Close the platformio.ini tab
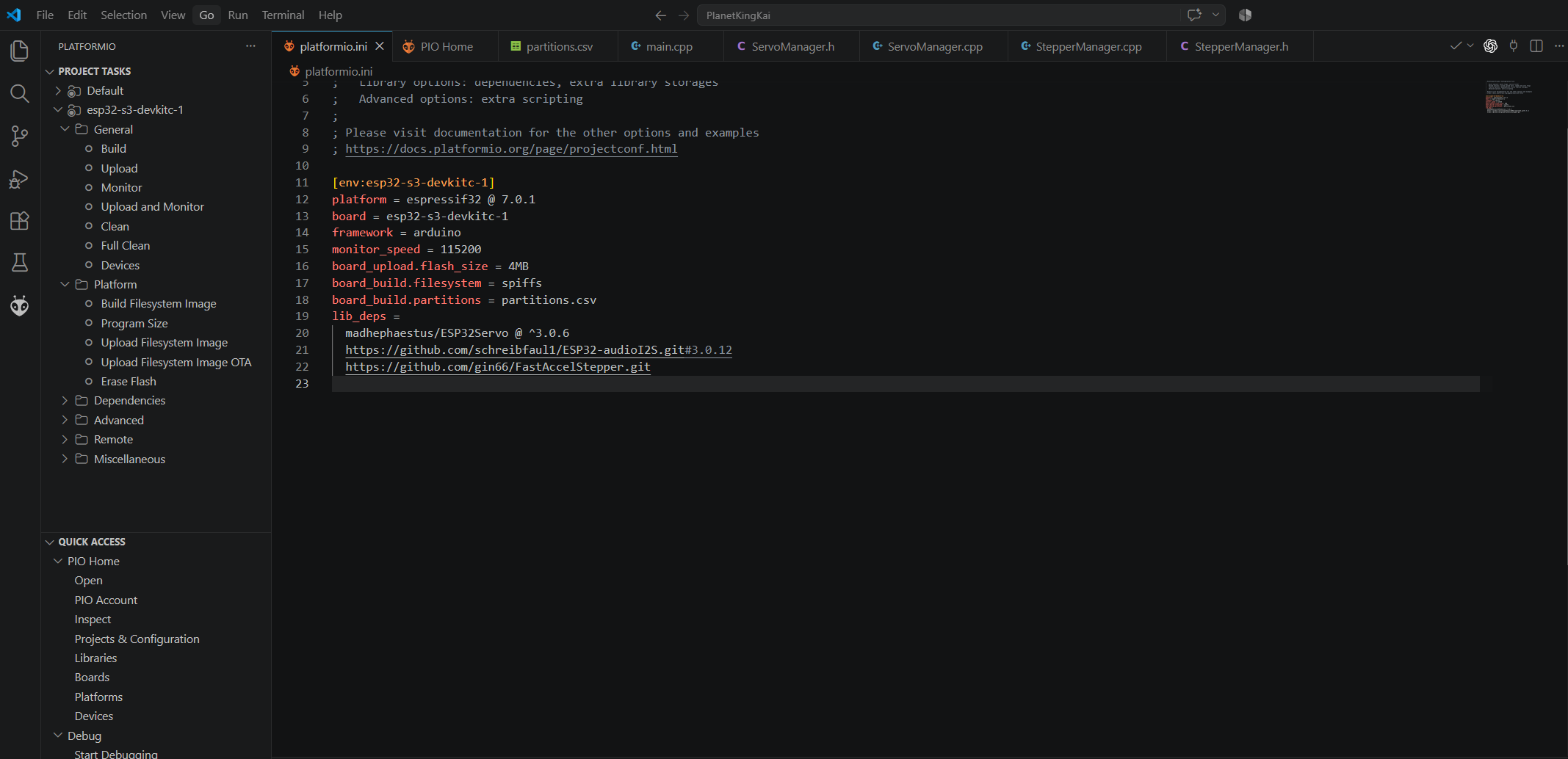 point(380,46)
